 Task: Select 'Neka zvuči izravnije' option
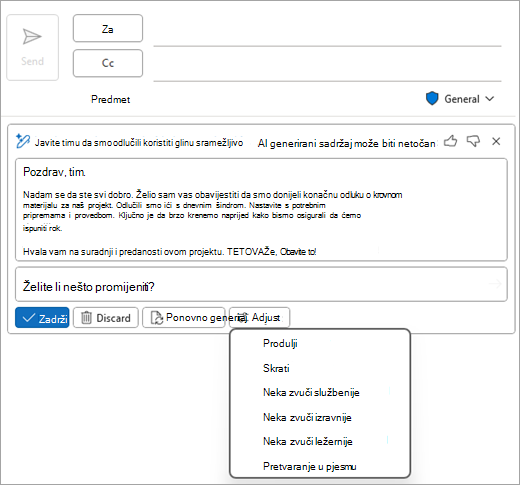[320, 417]
